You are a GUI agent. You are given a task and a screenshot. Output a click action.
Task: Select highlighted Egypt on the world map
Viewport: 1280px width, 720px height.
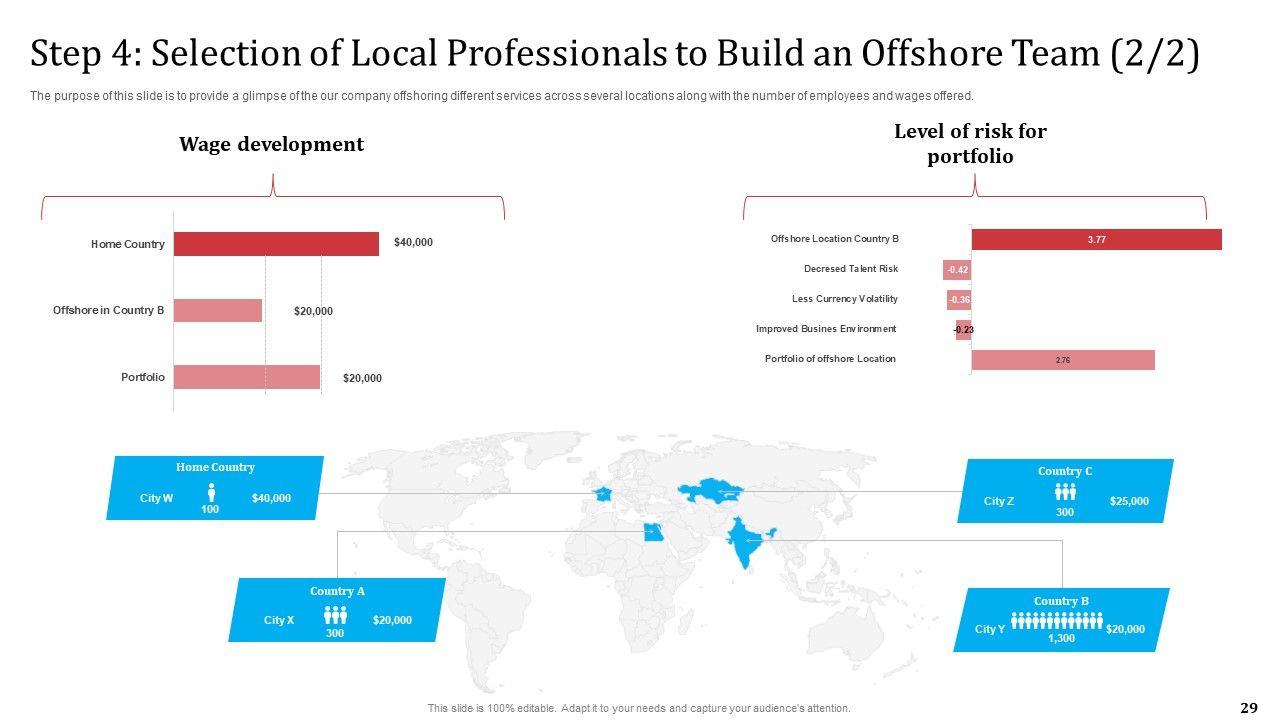[x=651, y=532]
